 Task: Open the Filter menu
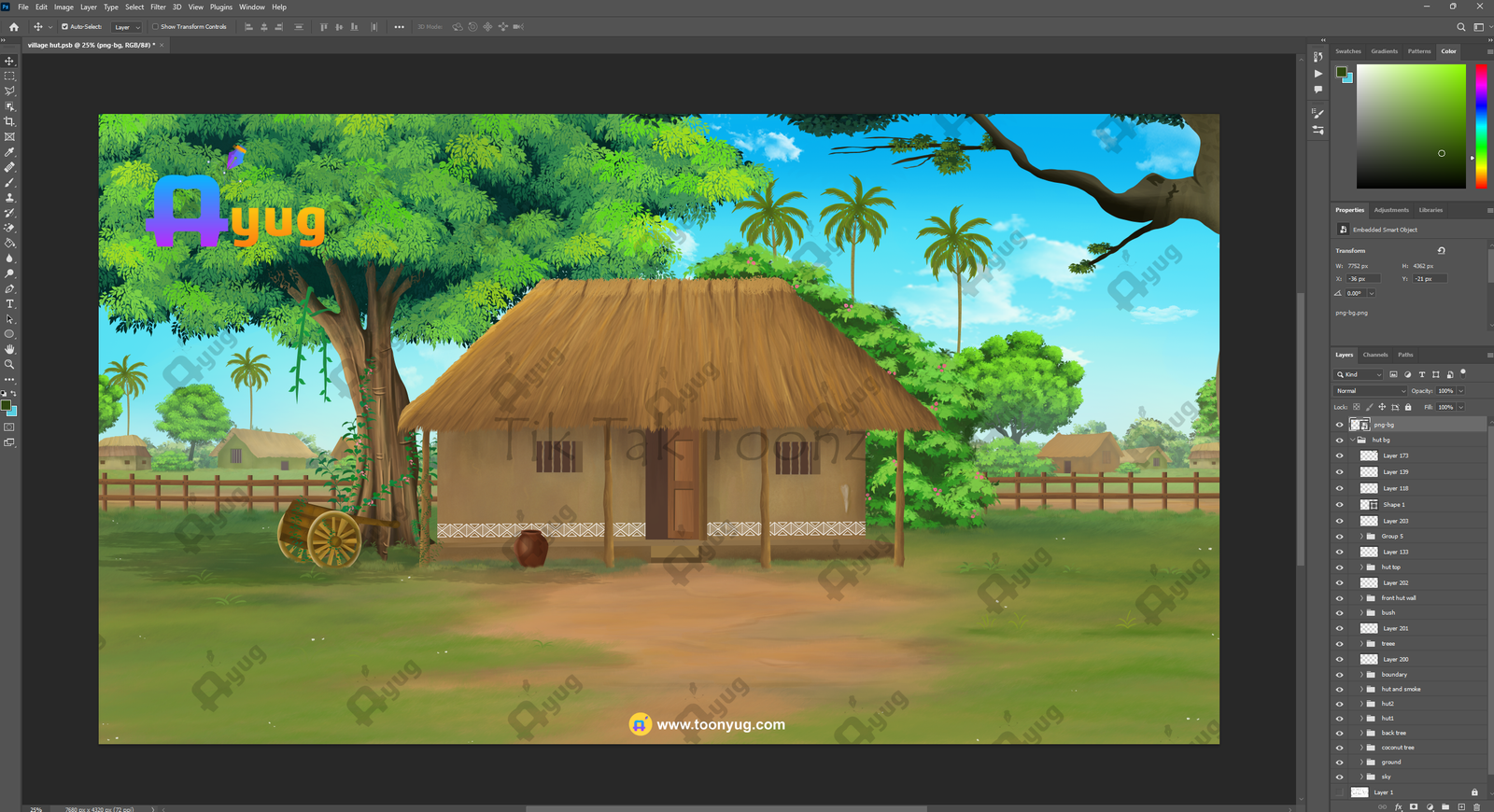[x=158, y=7]
